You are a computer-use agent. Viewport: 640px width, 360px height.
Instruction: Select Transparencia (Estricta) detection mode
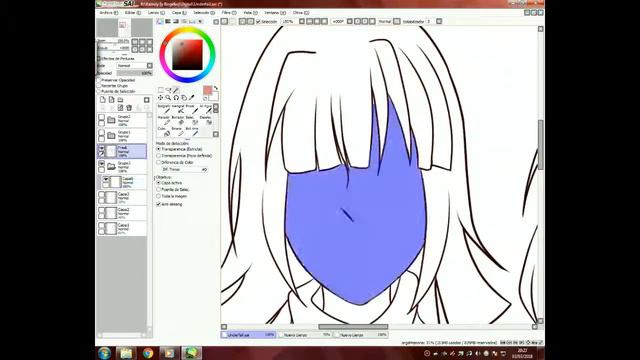[158, 149]
